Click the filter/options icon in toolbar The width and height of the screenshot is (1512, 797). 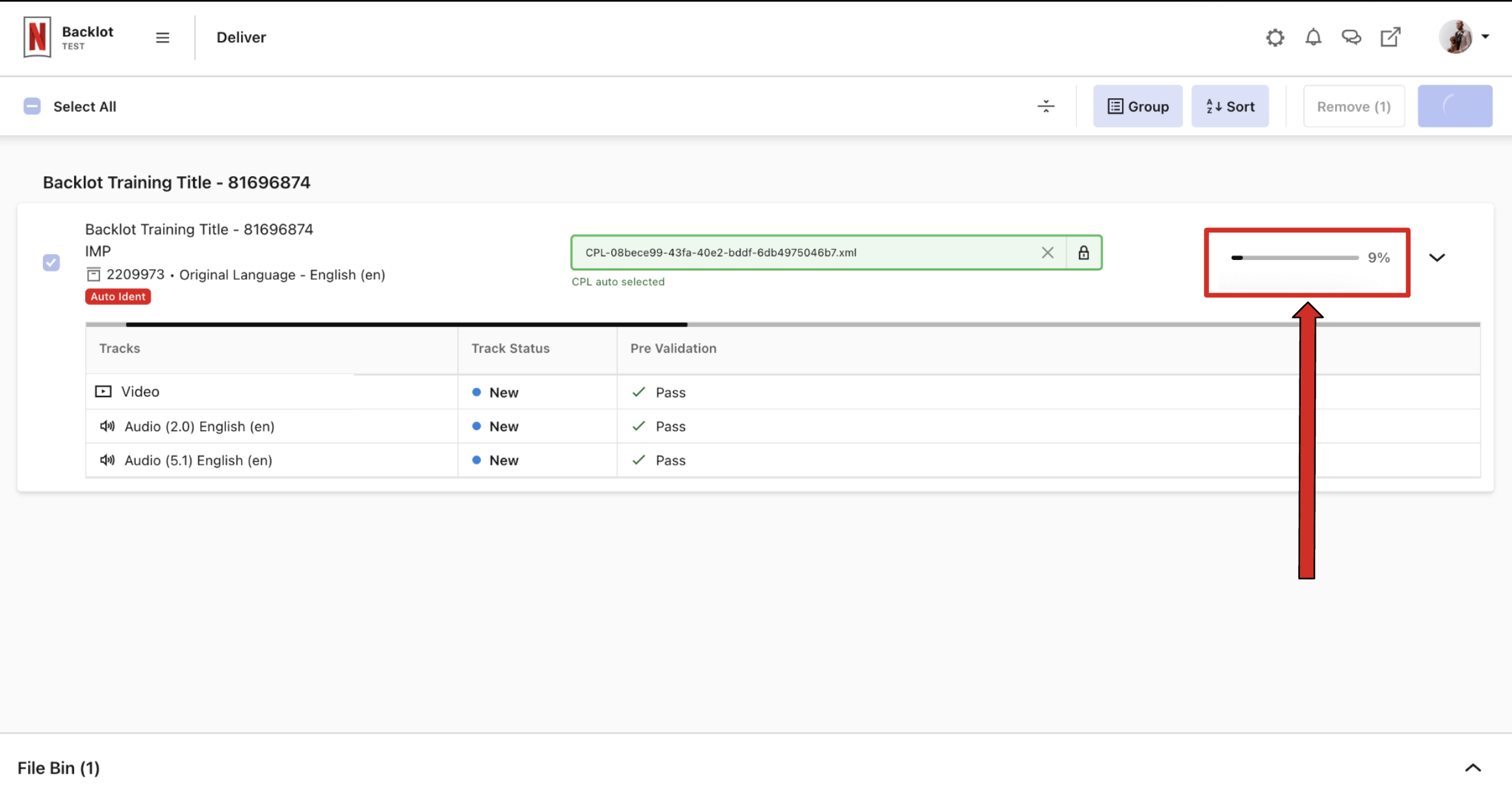[x=1046, y=106]
